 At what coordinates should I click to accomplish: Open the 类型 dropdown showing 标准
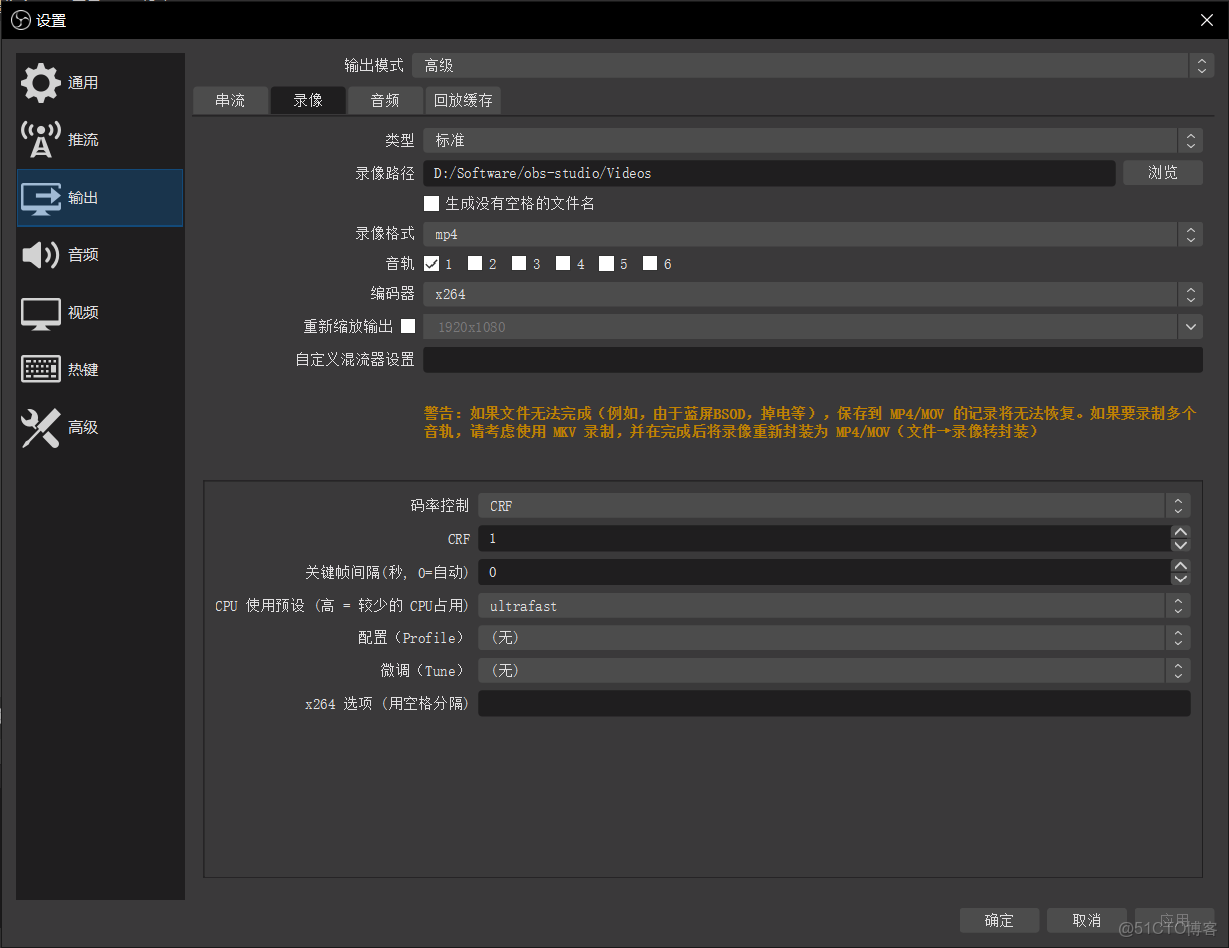click(813, 141)
